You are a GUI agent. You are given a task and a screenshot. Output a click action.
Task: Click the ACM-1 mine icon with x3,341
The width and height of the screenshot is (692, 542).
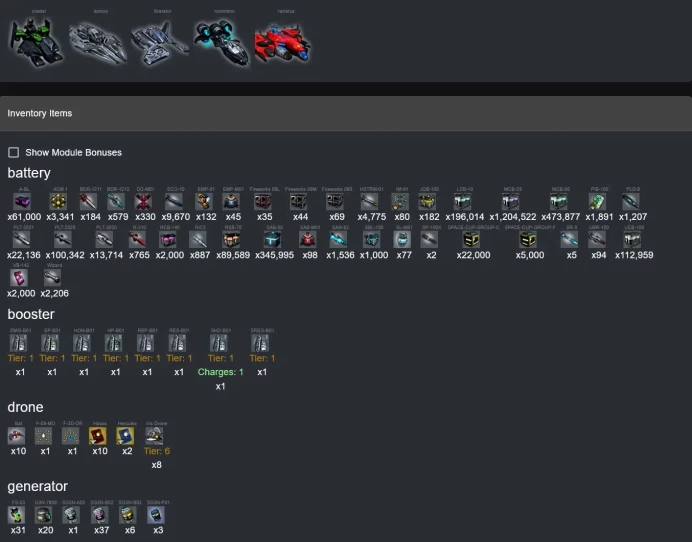coord(58,202)
